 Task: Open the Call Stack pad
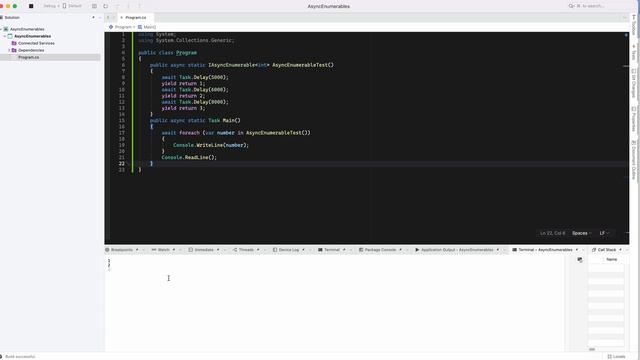click(607, 250)
